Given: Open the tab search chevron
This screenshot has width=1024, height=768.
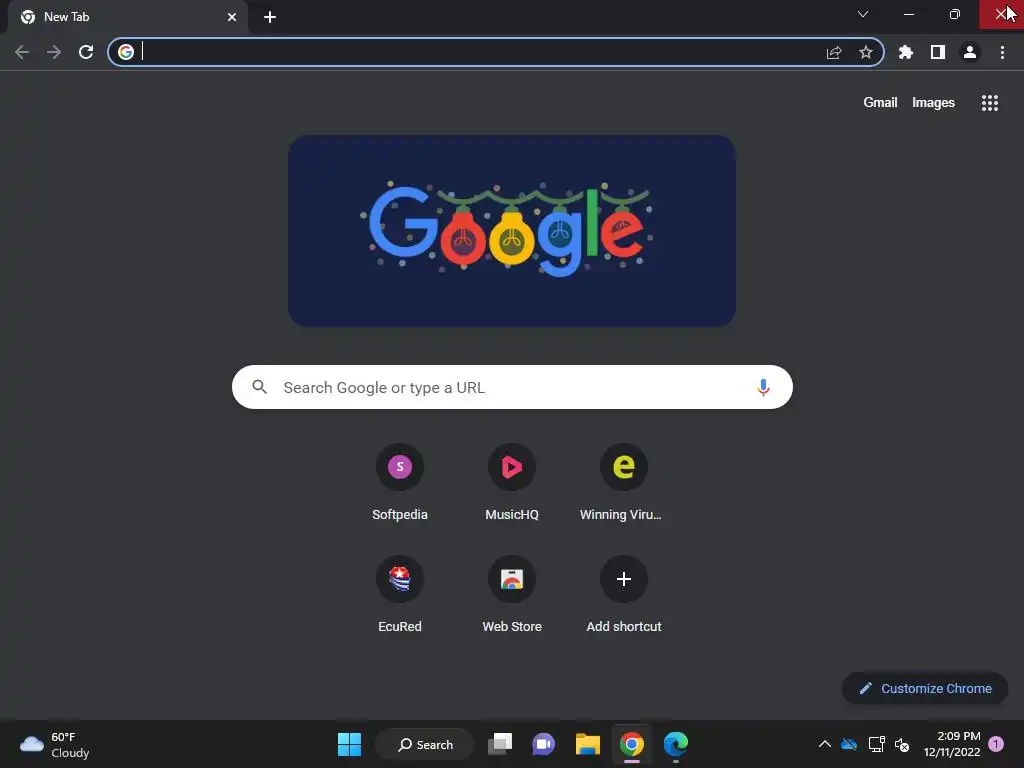Looking at the screenshot, I should tap(863, 14).
